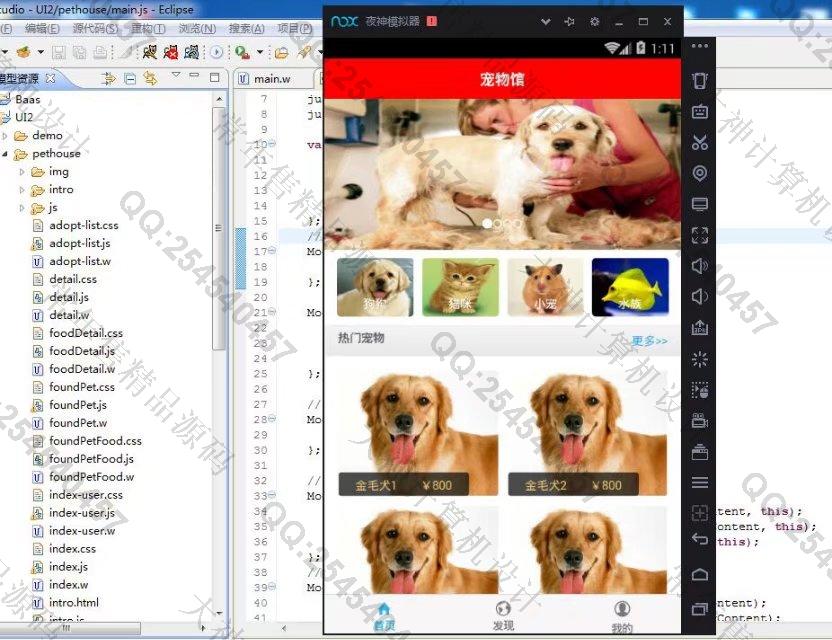This screenshot has height=640, width=832.
Task: Click the my computer monitor icon in Nox
Action: (699, 204)
